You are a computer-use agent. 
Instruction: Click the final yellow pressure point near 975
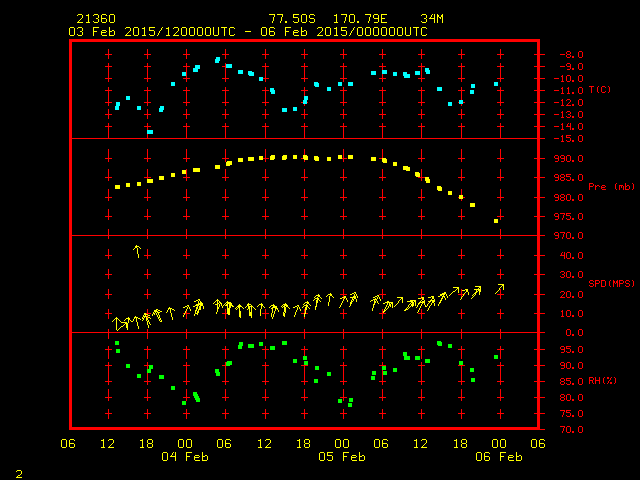(x=496, y=220)
